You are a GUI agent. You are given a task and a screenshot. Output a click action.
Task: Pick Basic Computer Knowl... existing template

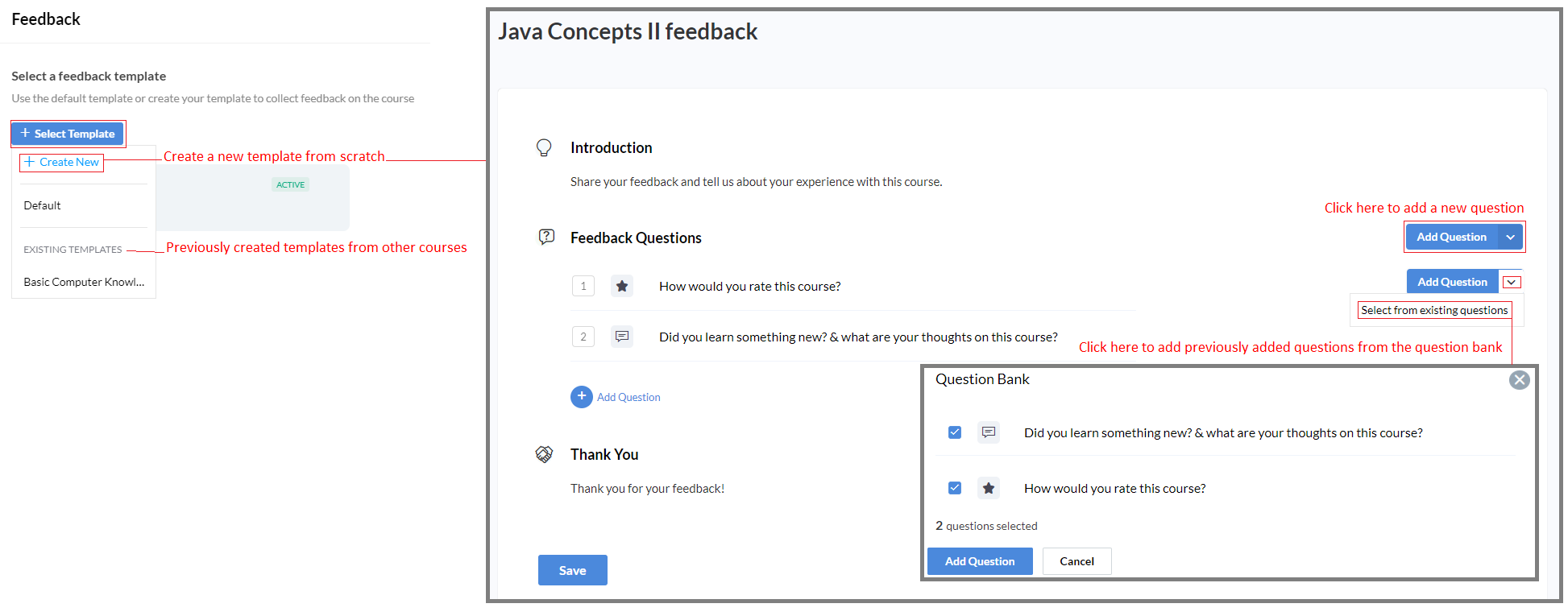84,282
